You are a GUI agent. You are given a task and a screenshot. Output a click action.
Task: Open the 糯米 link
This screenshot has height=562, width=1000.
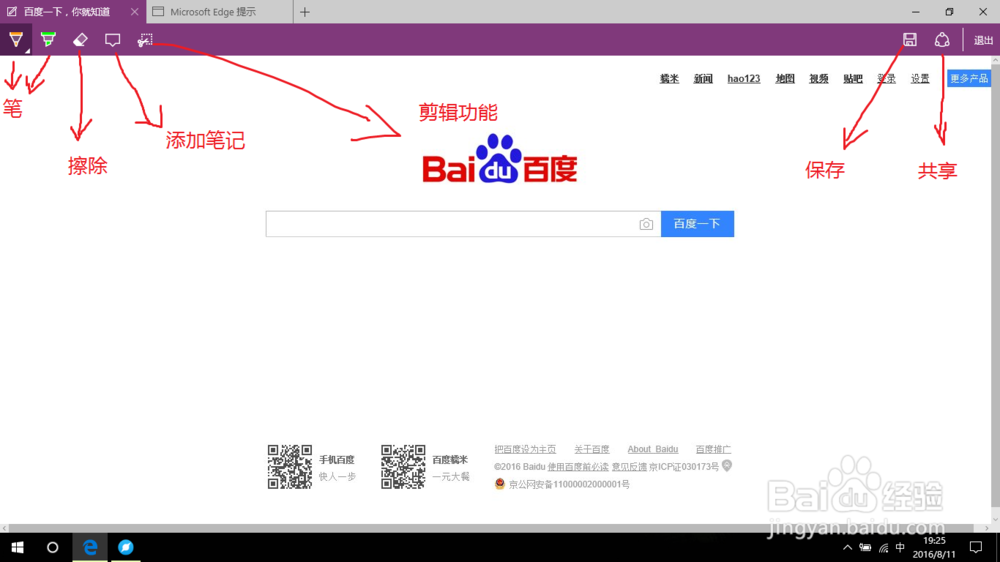click(669, 78)
